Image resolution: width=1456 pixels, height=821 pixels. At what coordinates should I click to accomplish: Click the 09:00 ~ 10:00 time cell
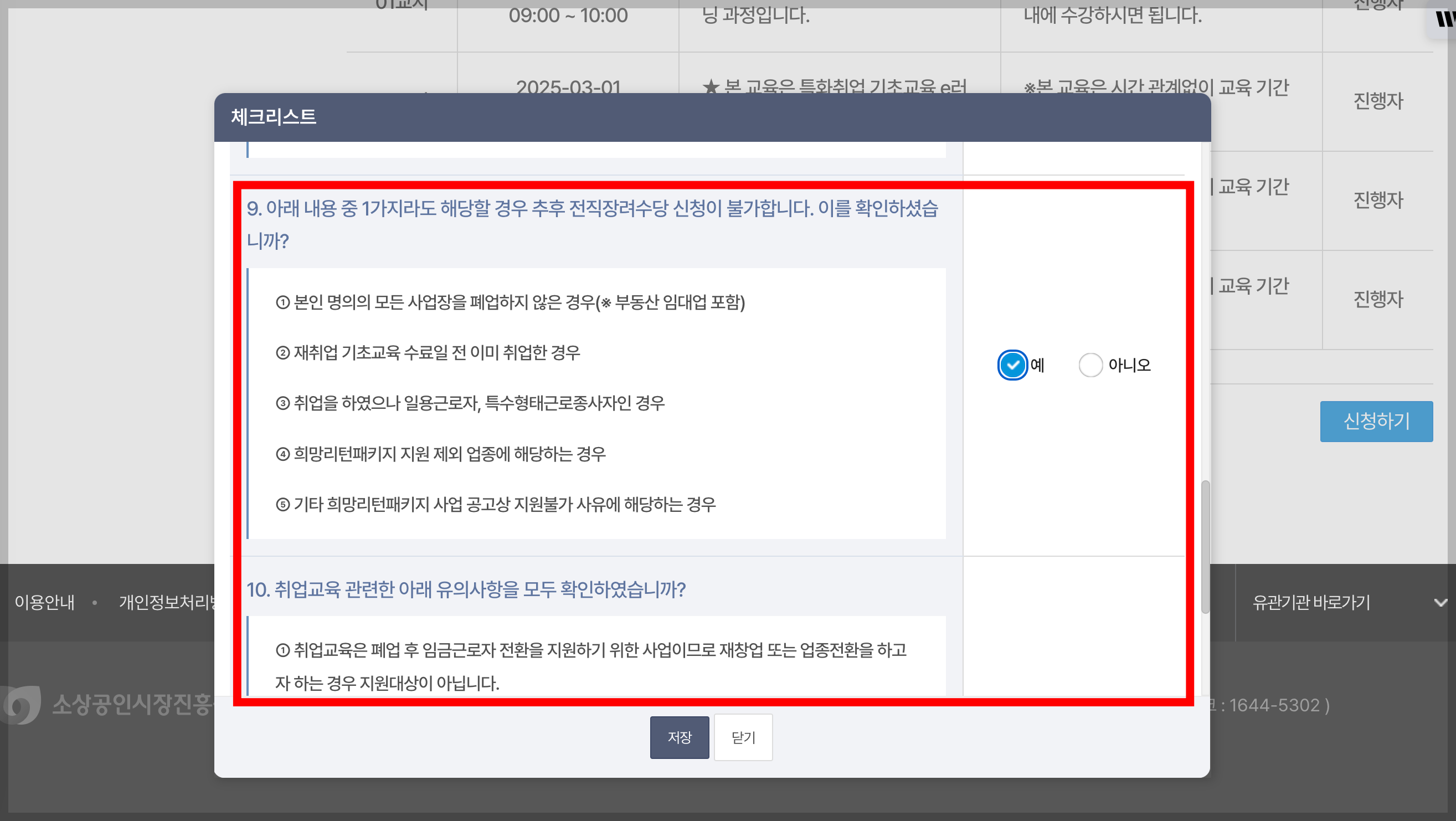pos(568,16)
